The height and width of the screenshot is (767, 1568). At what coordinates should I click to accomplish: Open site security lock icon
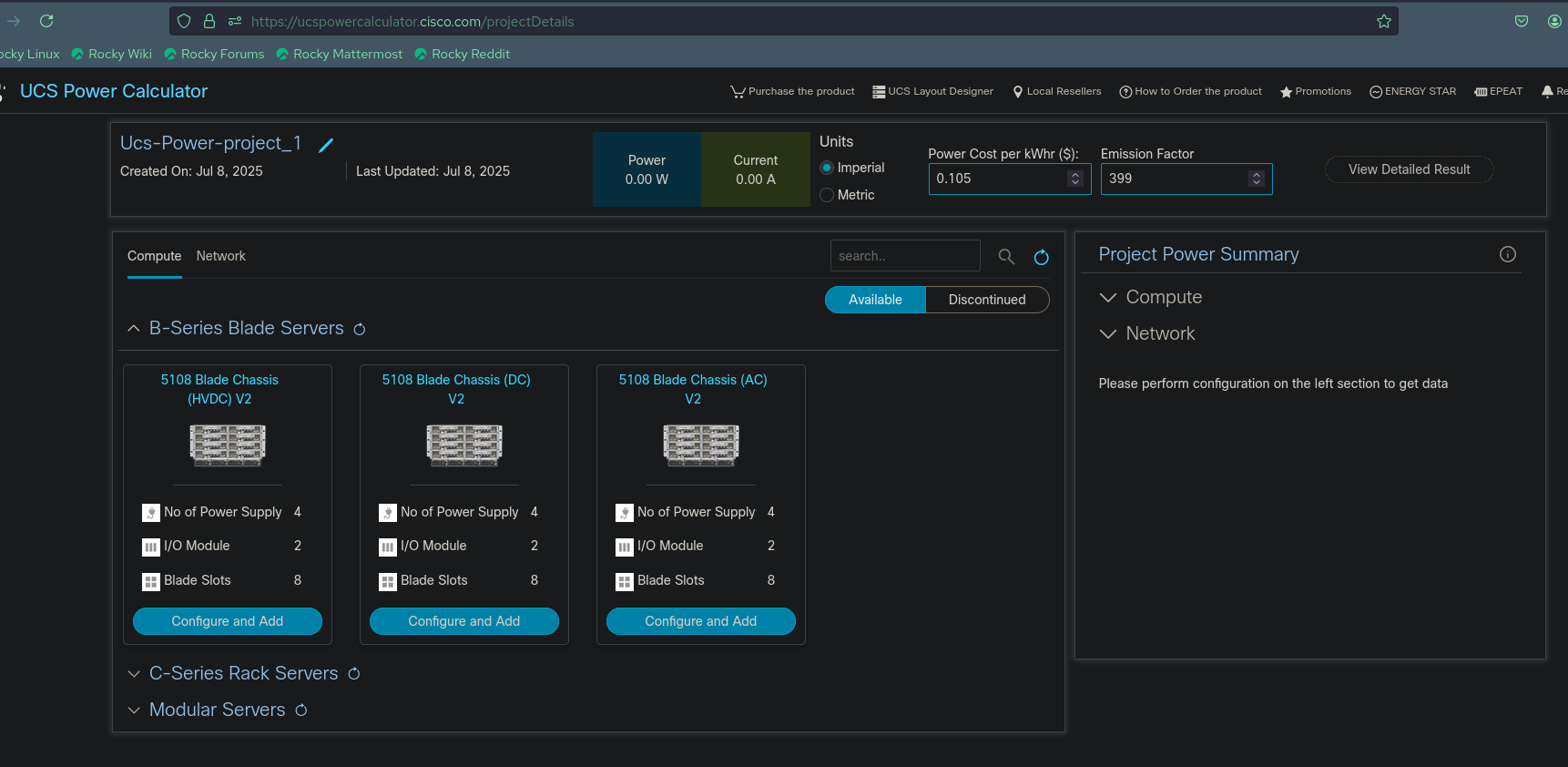point(209,21)
